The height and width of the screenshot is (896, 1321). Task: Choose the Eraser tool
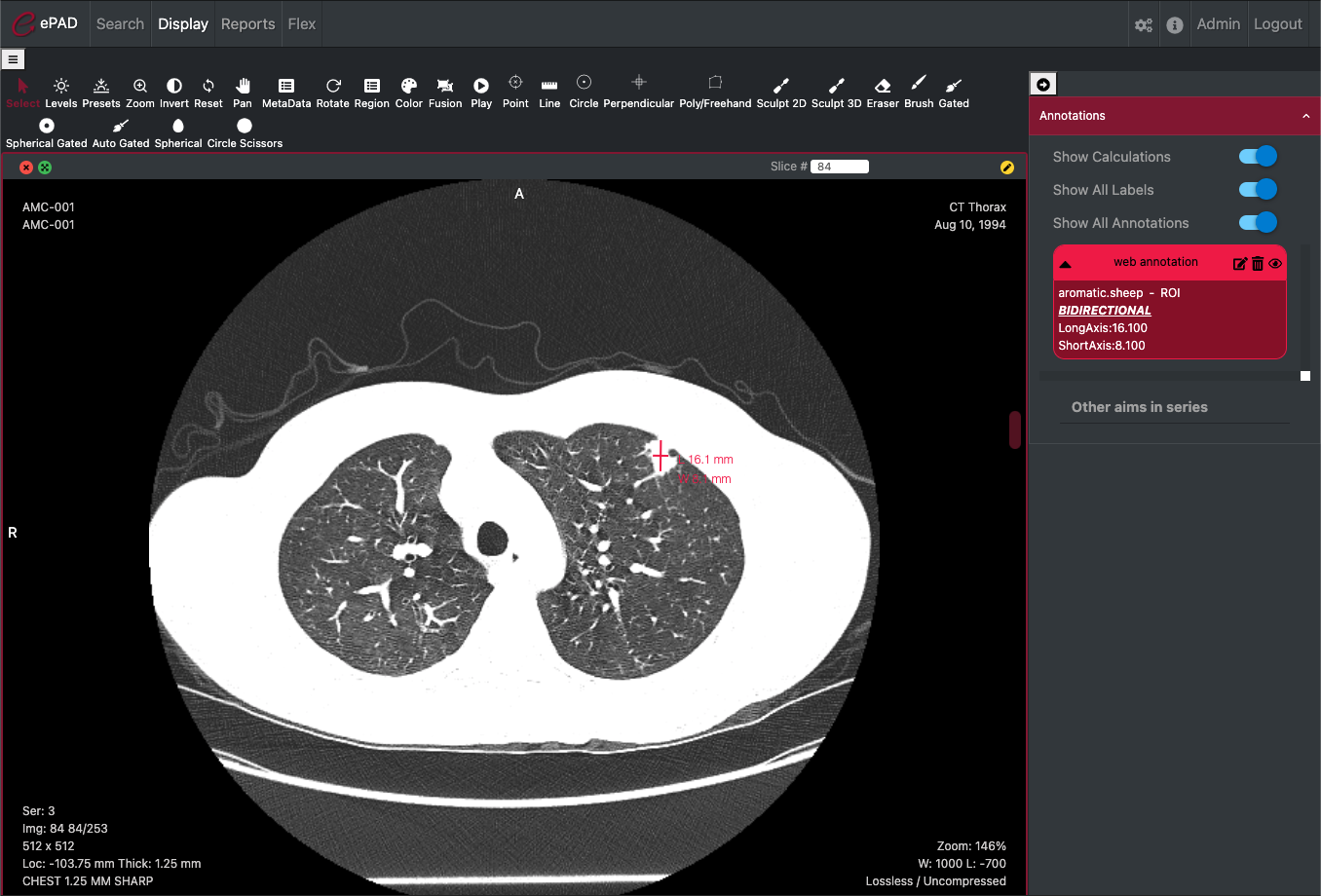883,92
